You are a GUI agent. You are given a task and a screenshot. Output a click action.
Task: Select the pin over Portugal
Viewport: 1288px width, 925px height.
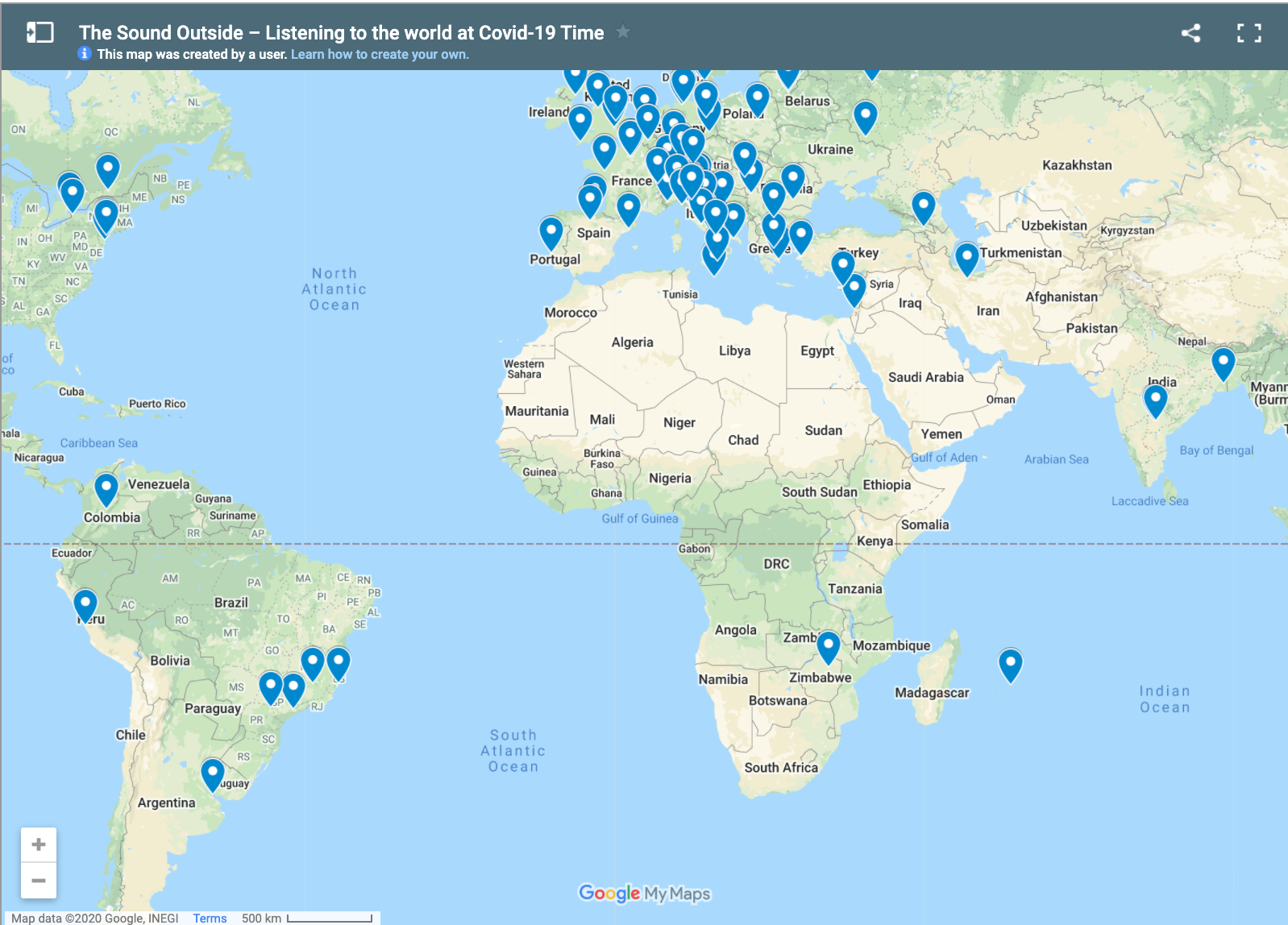point(551,232)
